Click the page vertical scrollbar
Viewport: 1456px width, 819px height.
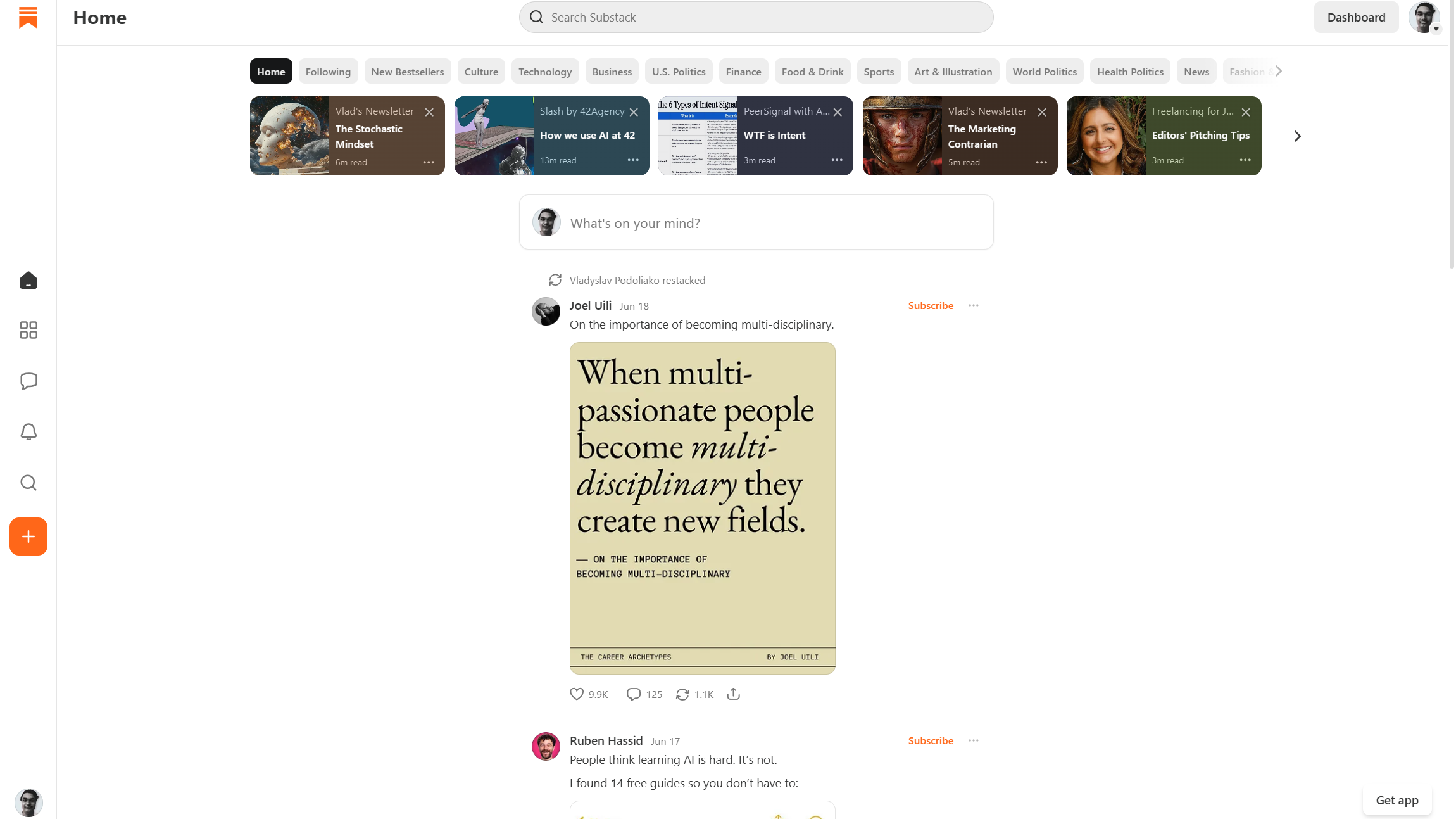1452,134
